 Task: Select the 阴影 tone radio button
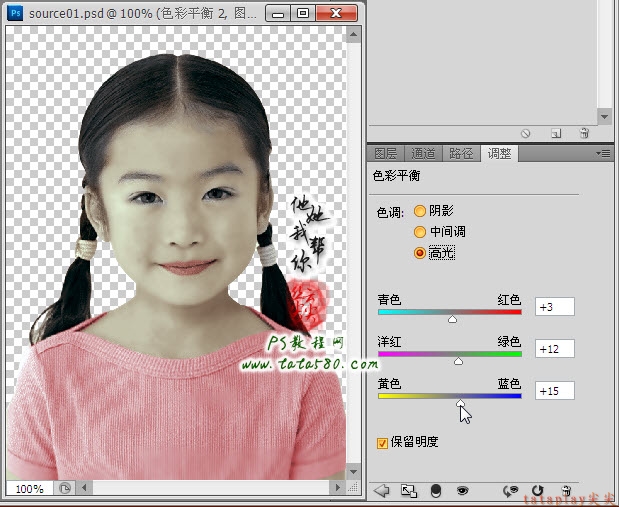420,211
